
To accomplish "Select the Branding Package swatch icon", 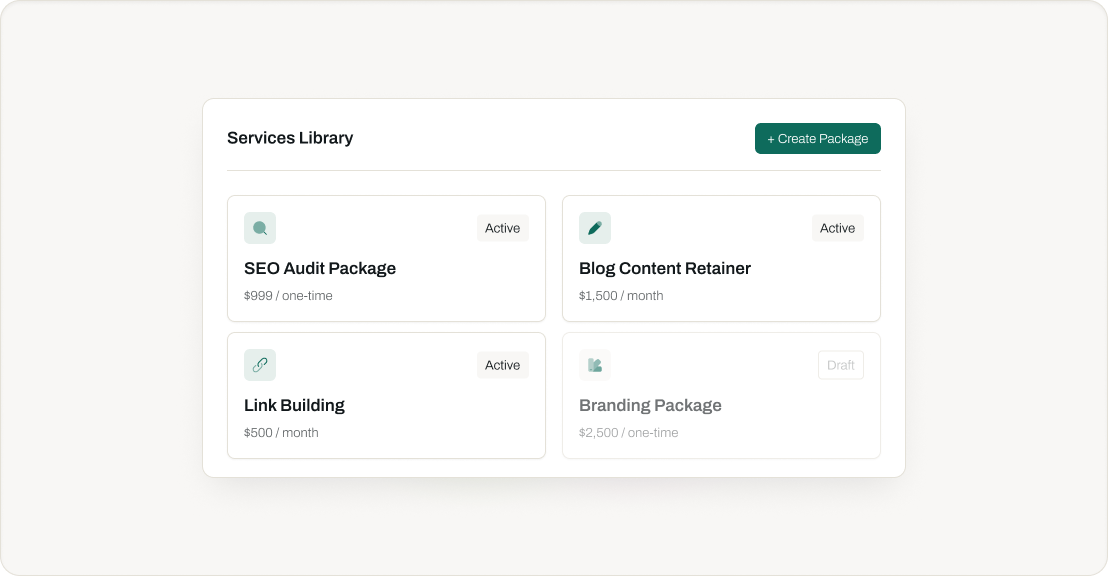I will (x=595, y=365).
